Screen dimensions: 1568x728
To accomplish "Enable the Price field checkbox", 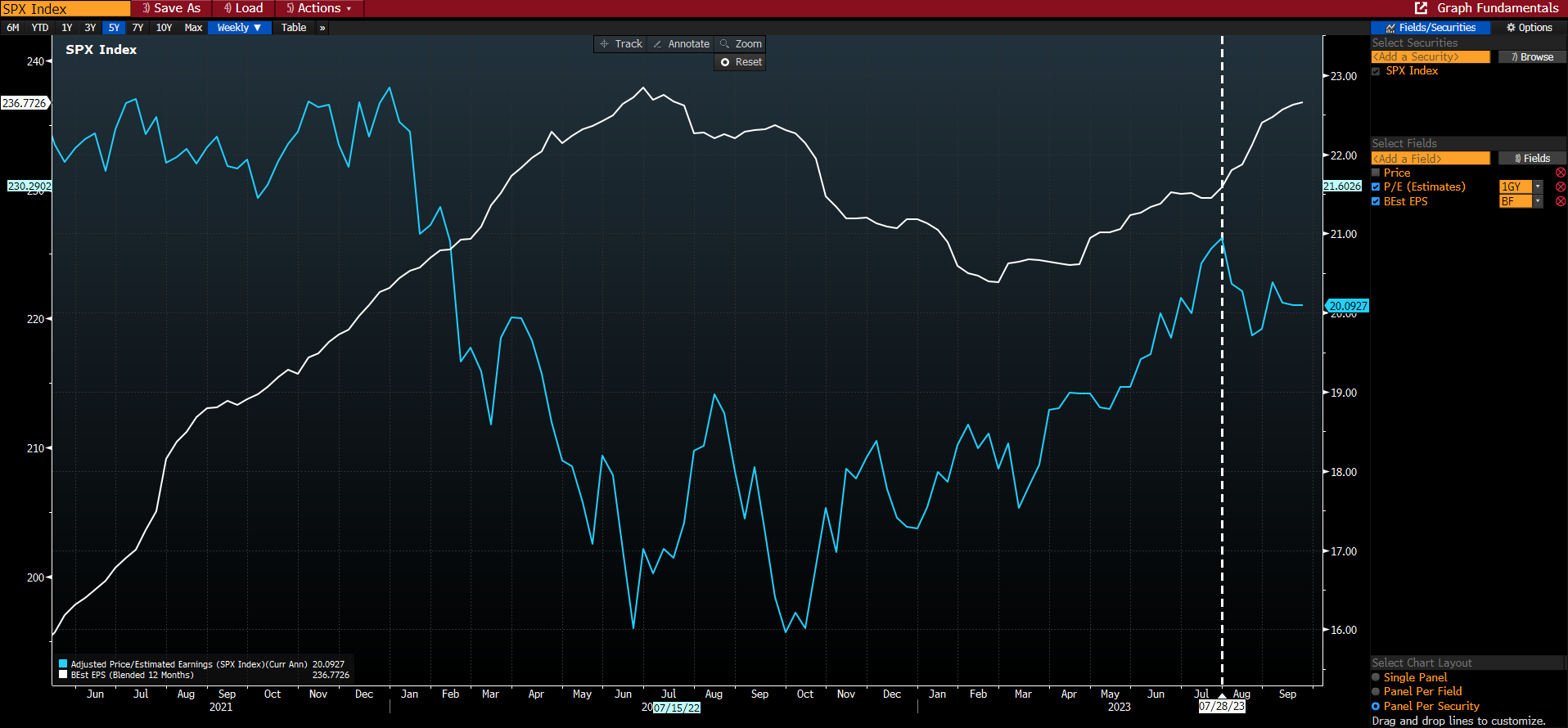I will (x=1376, y=173).
